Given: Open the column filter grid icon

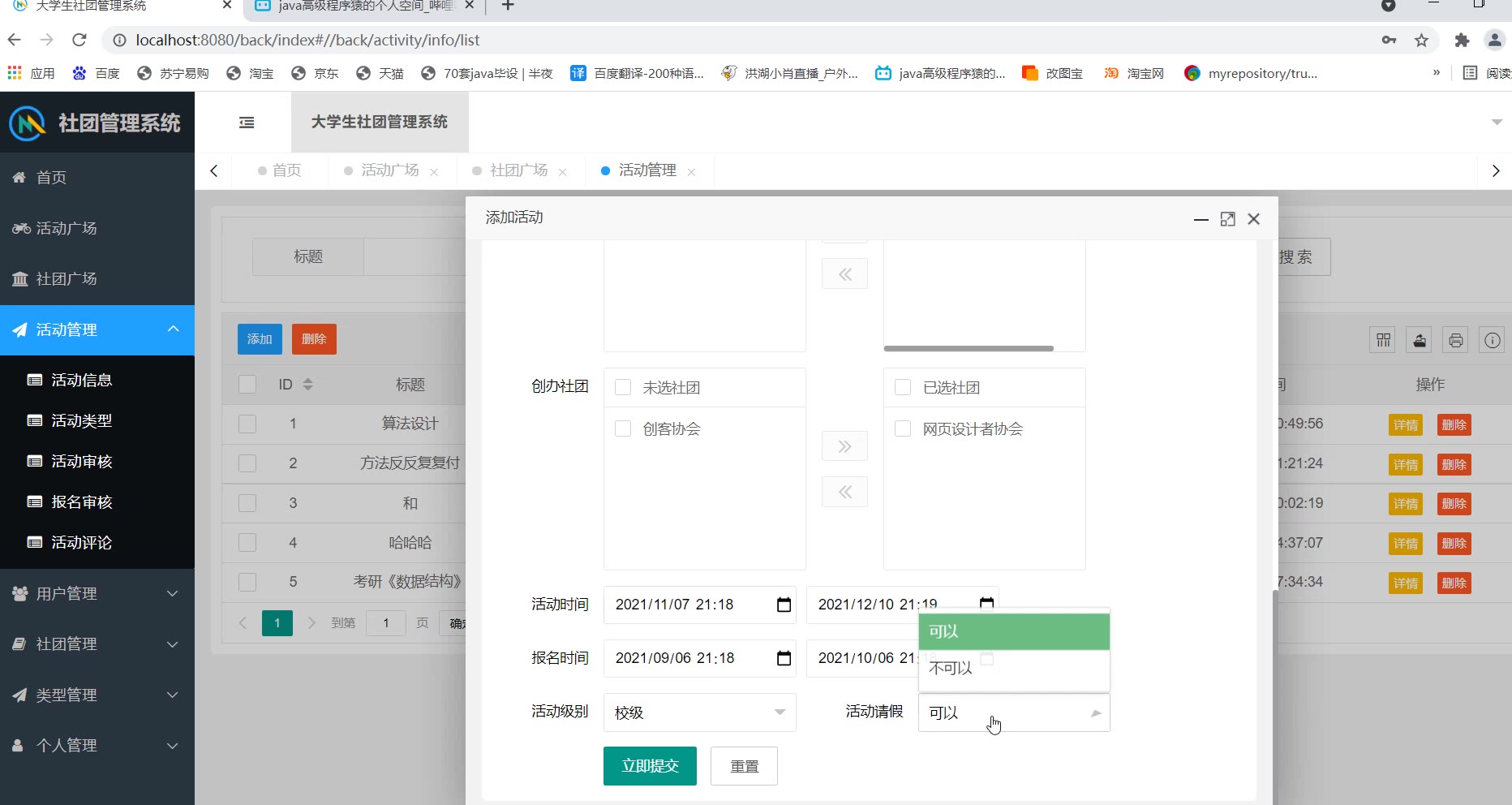Looking at the screenshot, I should pos(1383,340).
